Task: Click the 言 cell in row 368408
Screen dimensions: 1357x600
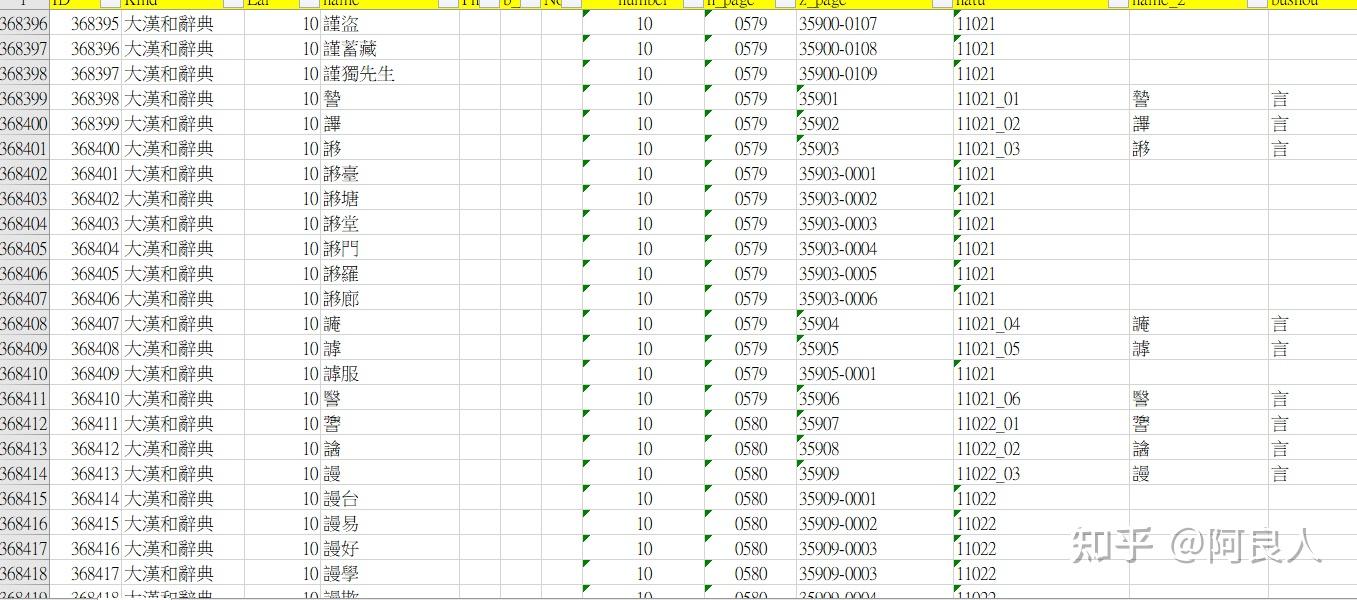Action: (x=1312, y=324)
